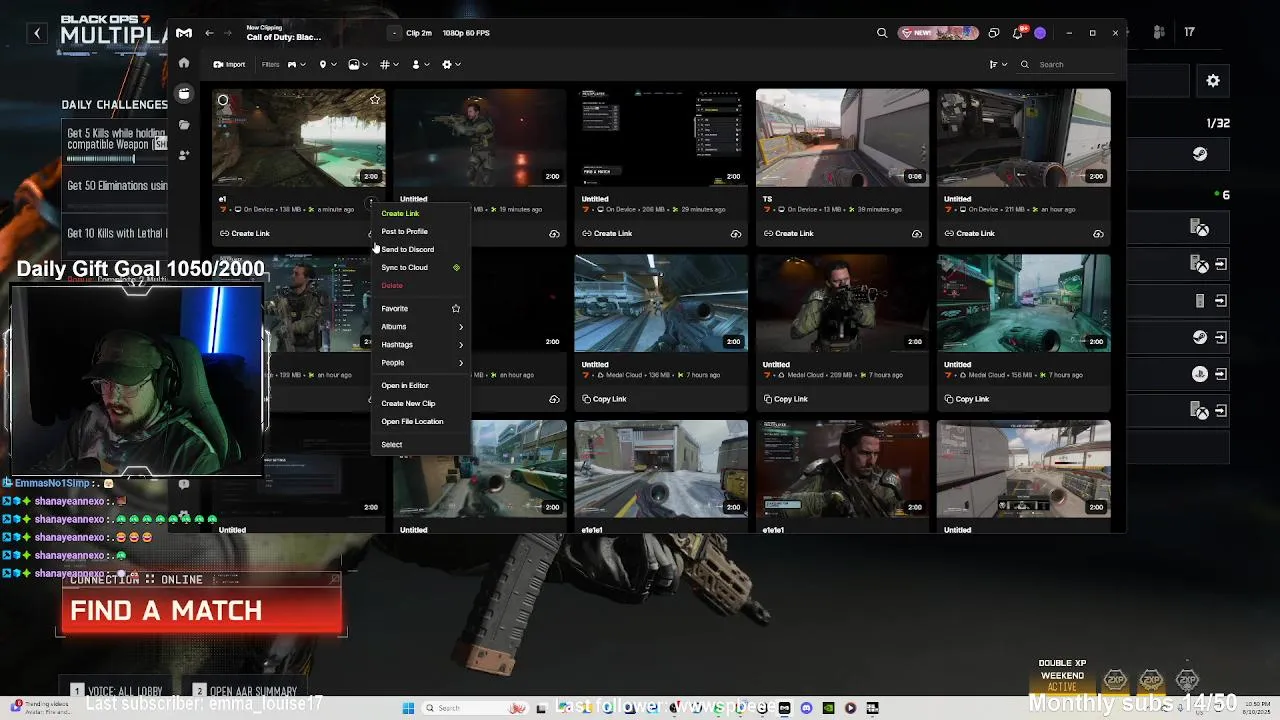Click the 1080p 60 FPS quality text
The image size is (1280, 720).
coord(466,33)
